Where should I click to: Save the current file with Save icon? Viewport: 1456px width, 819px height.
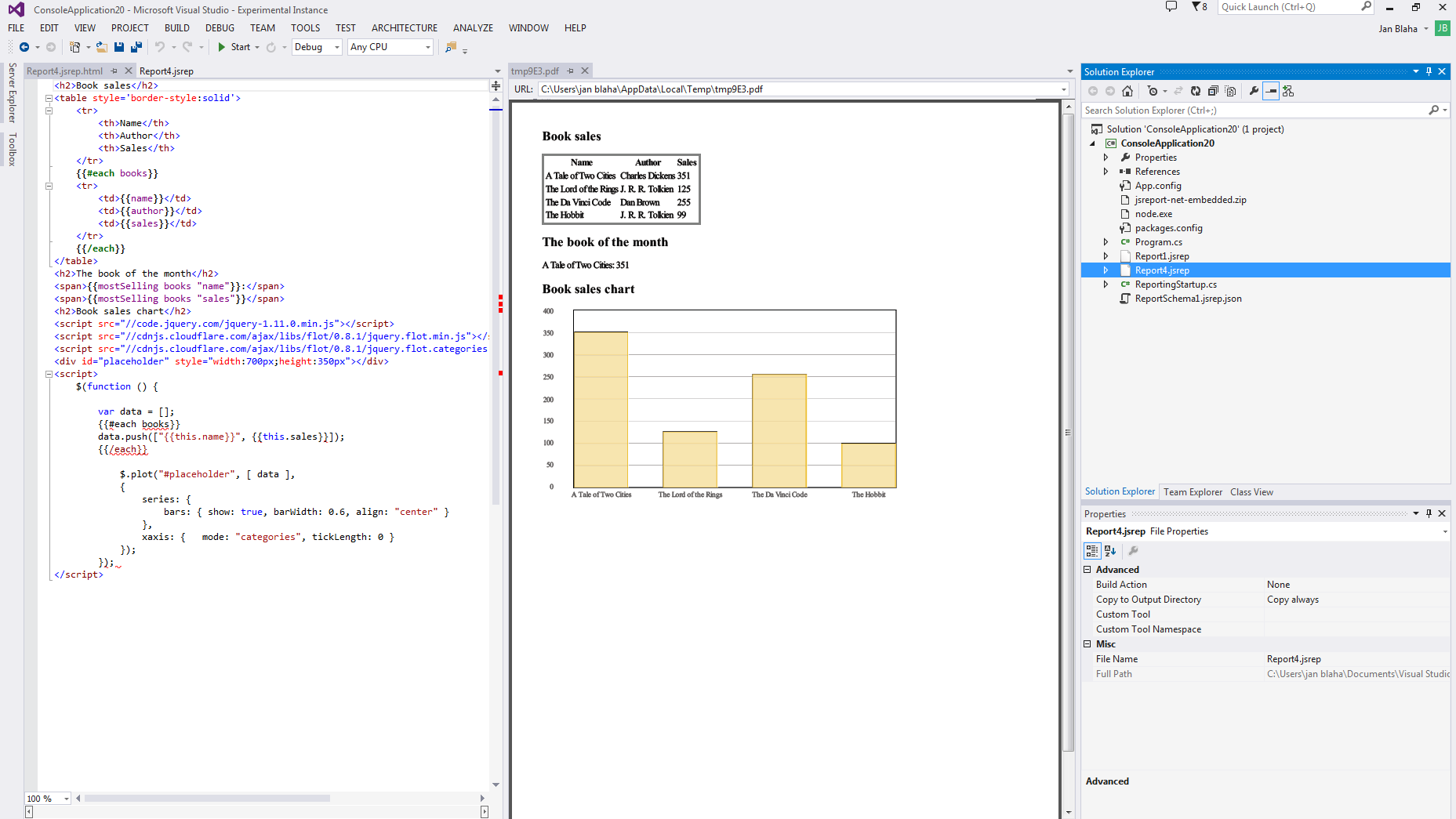tap(119, 47)
